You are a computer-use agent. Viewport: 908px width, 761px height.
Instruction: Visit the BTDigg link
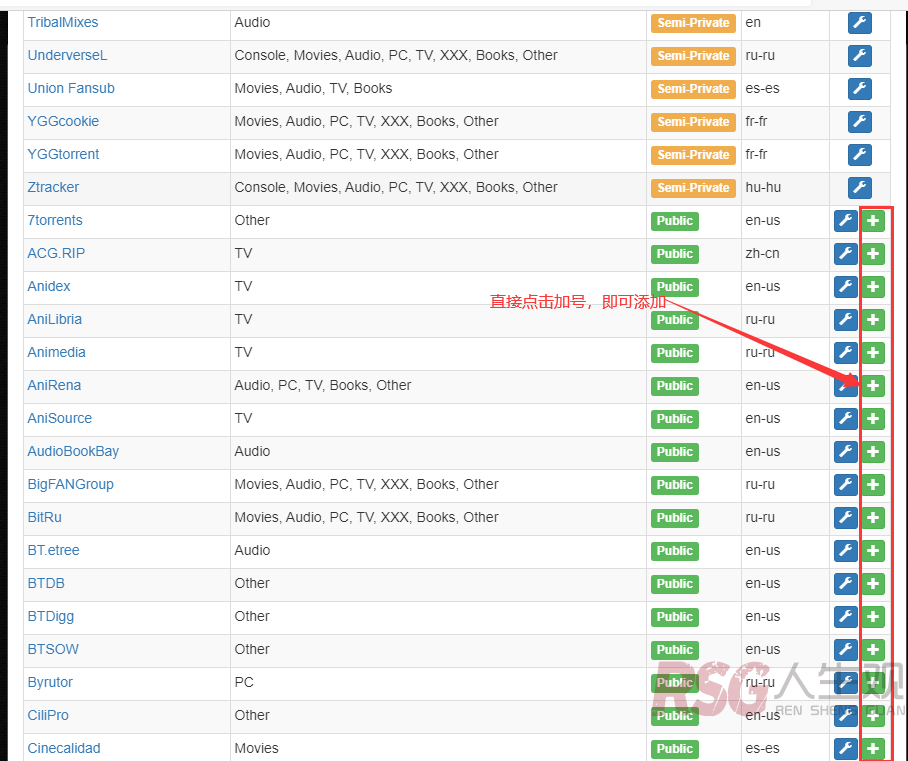tap(50, 617)
